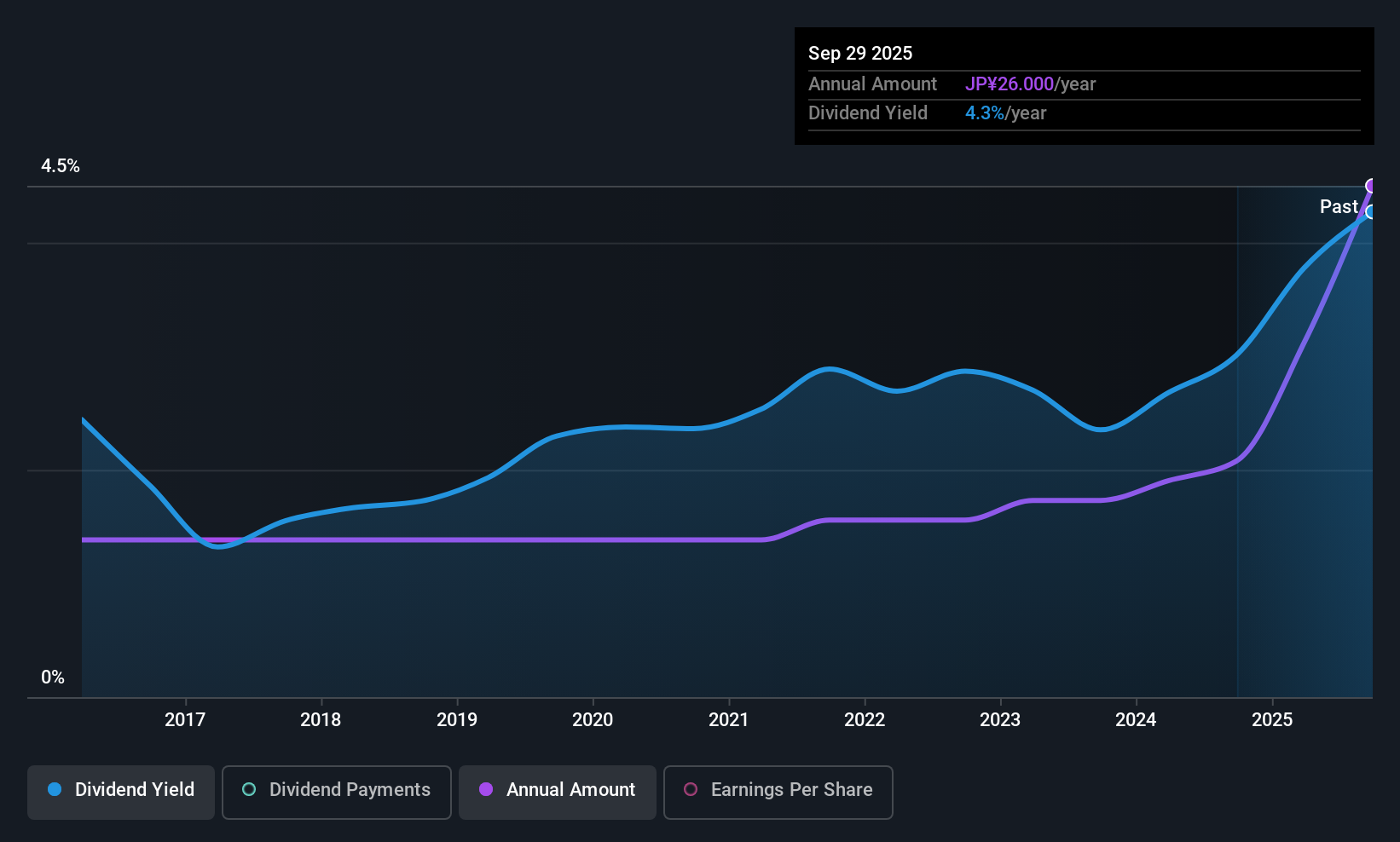Select the 2025 year label on the axis

(x=1272, y=720)
